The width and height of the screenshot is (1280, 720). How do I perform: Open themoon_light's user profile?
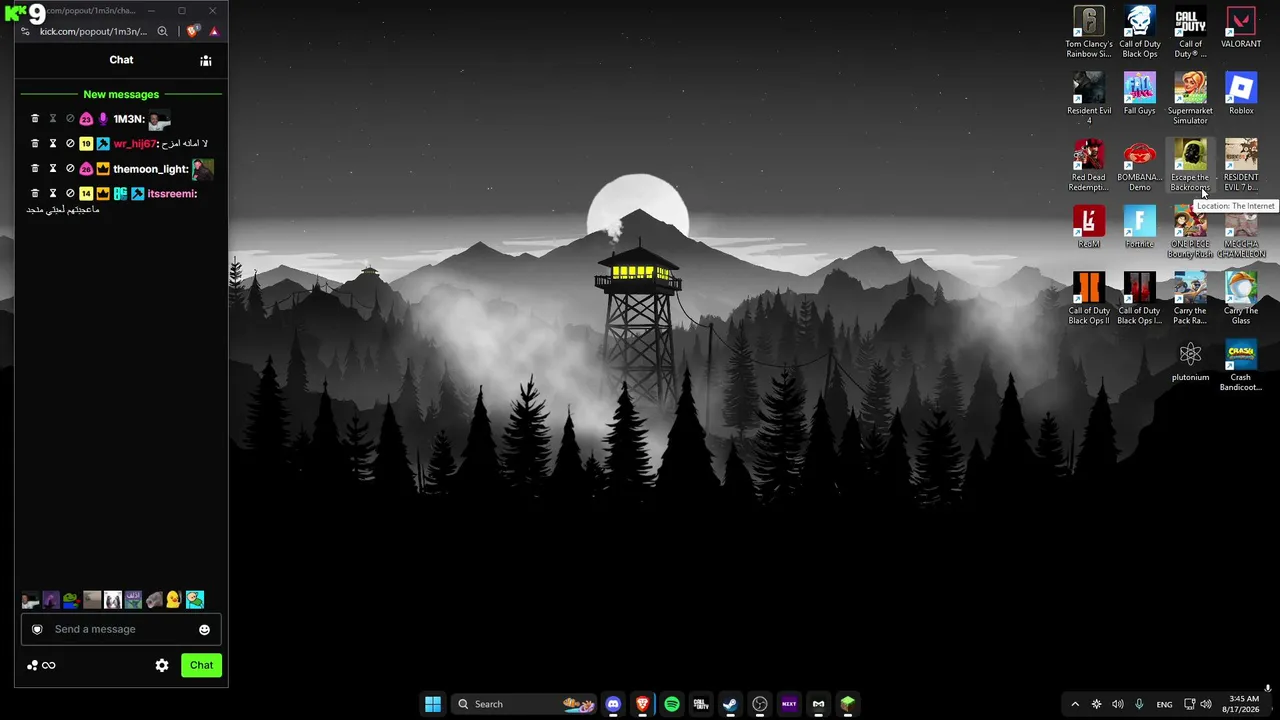click(x=151, y=169)
